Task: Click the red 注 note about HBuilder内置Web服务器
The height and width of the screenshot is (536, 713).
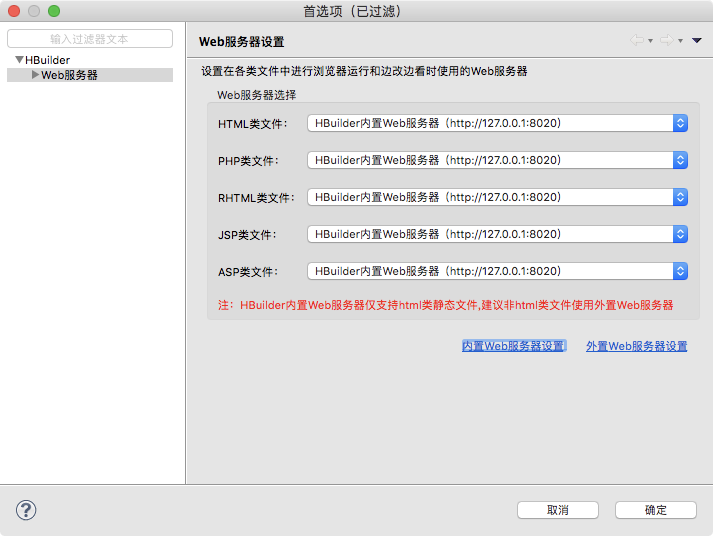Action: 446,305
